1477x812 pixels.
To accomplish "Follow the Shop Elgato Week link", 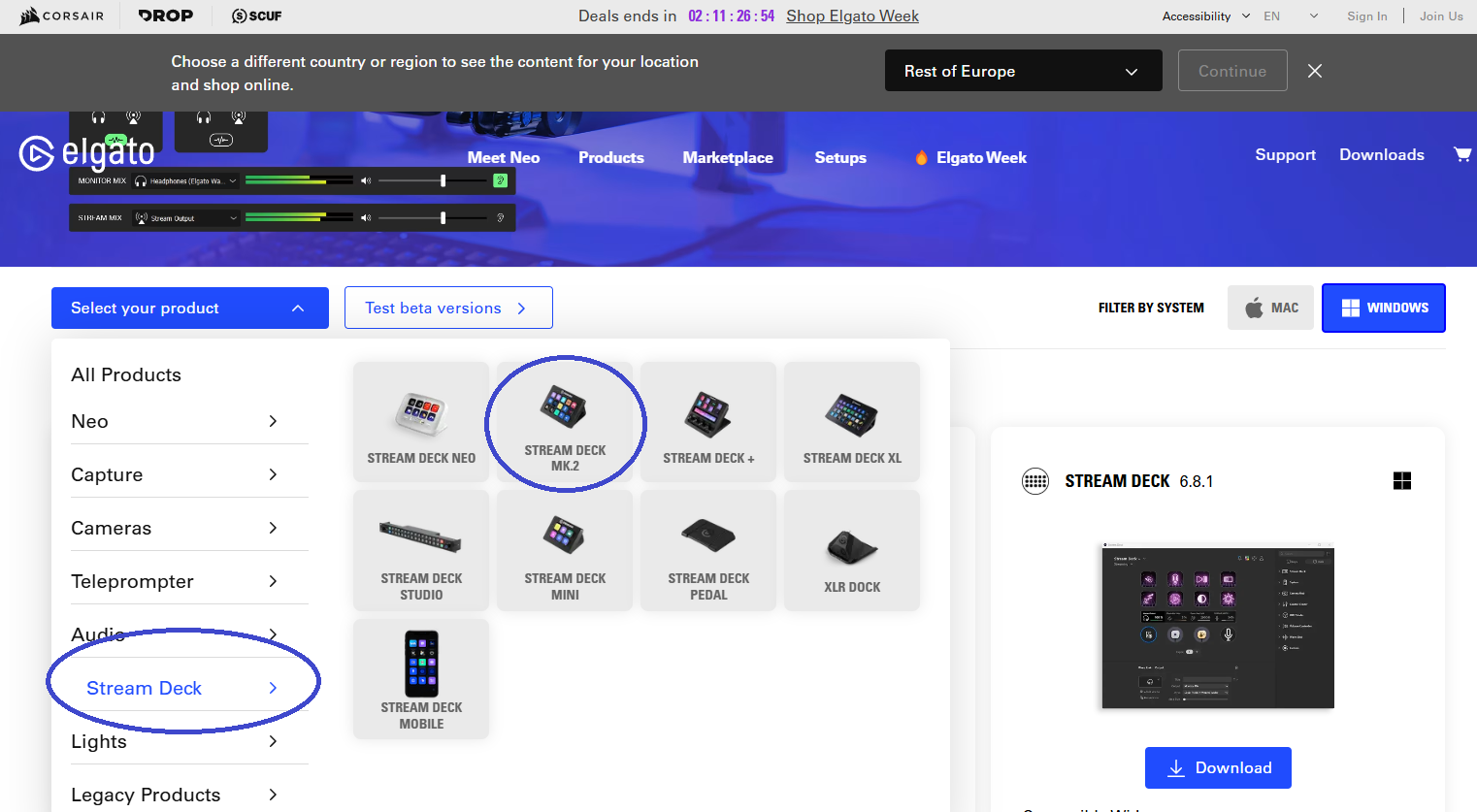I will (x=852, y=16).
